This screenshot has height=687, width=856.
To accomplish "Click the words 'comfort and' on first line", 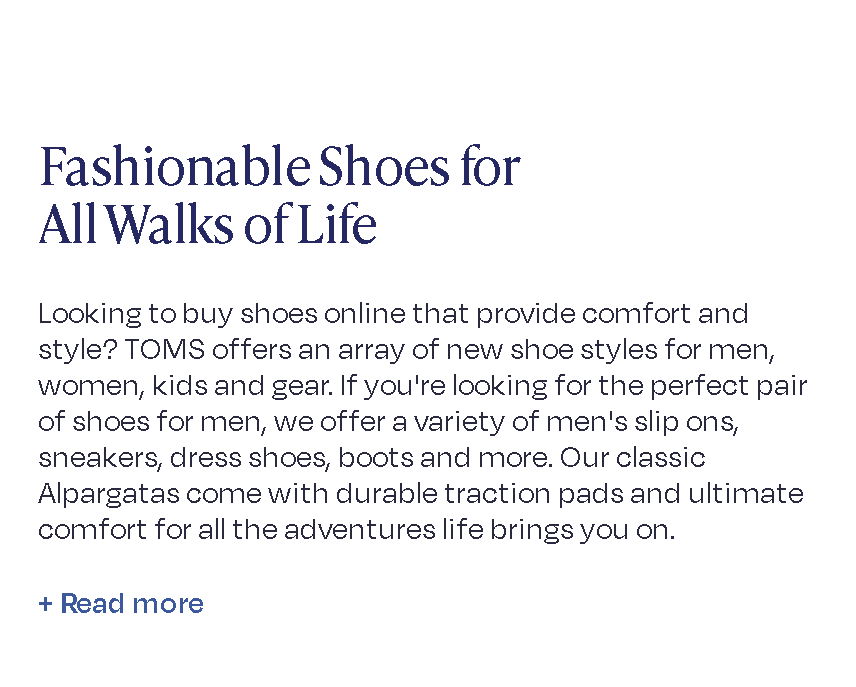I will (x=665, y=314).
